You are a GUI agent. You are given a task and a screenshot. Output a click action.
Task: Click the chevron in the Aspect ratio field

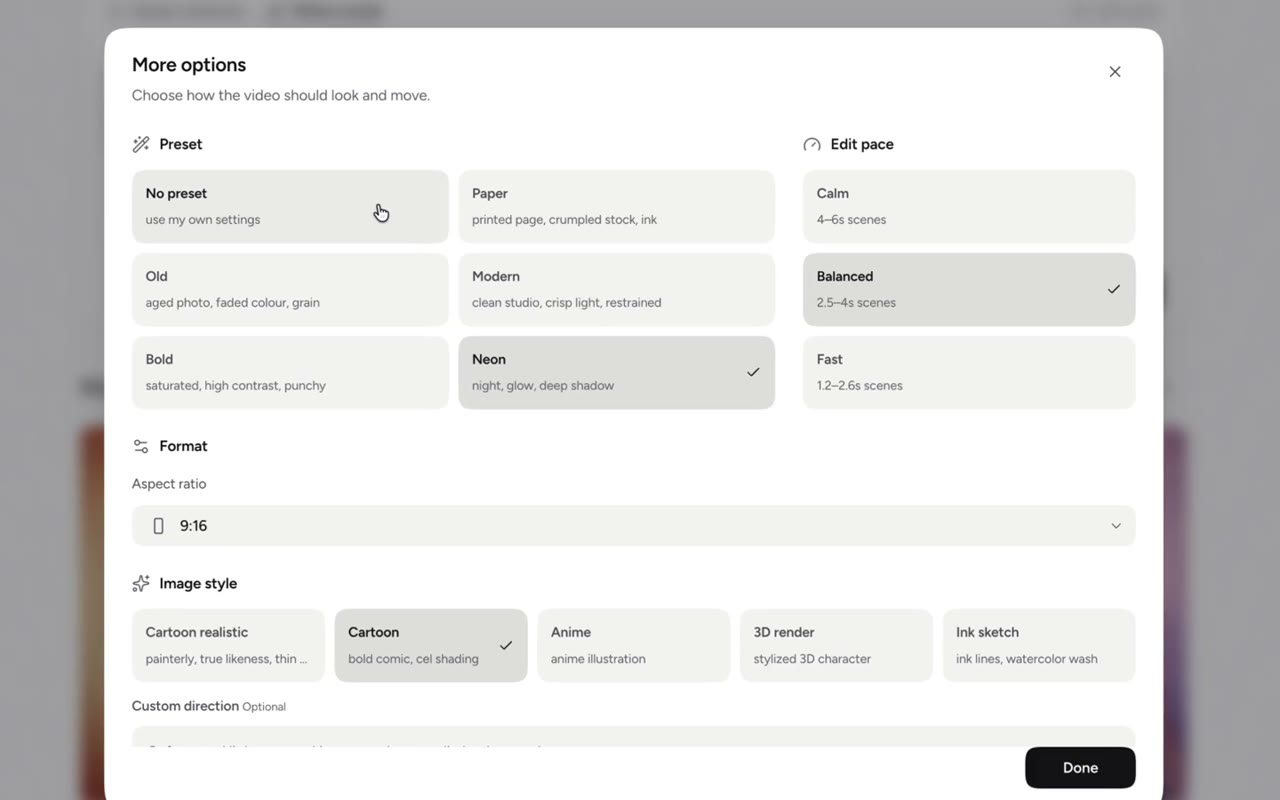[x=1116, y=526]
